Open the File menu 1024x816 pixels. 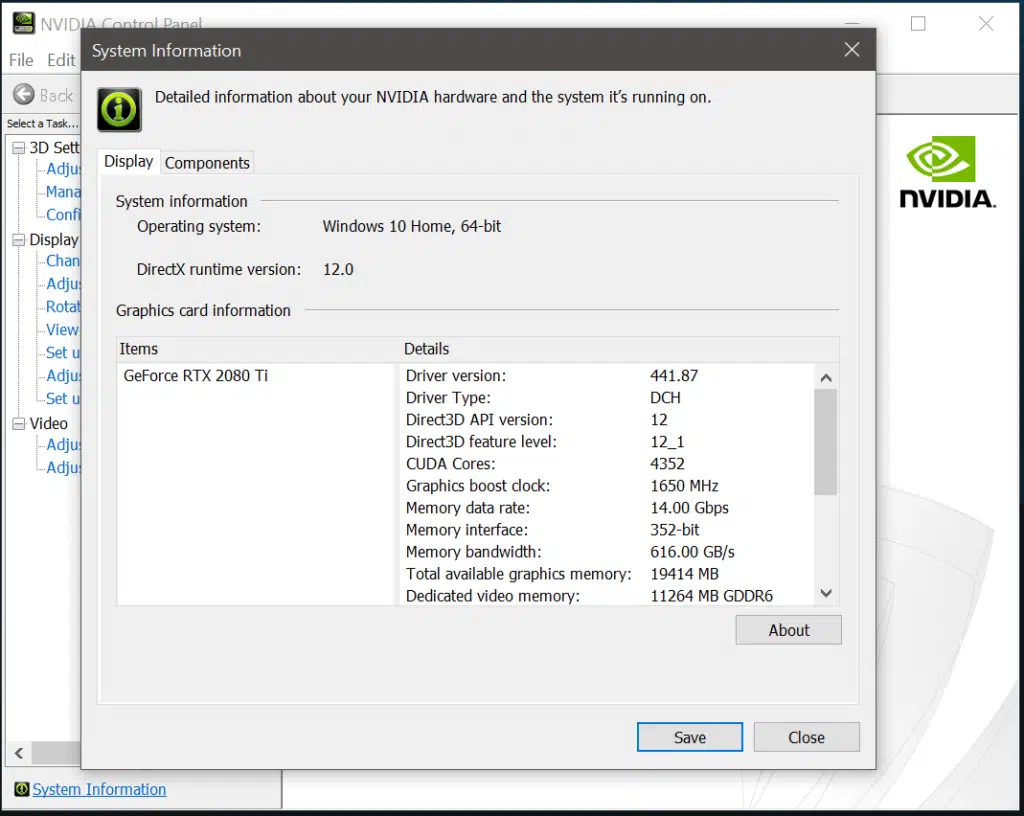pos(20,60)
